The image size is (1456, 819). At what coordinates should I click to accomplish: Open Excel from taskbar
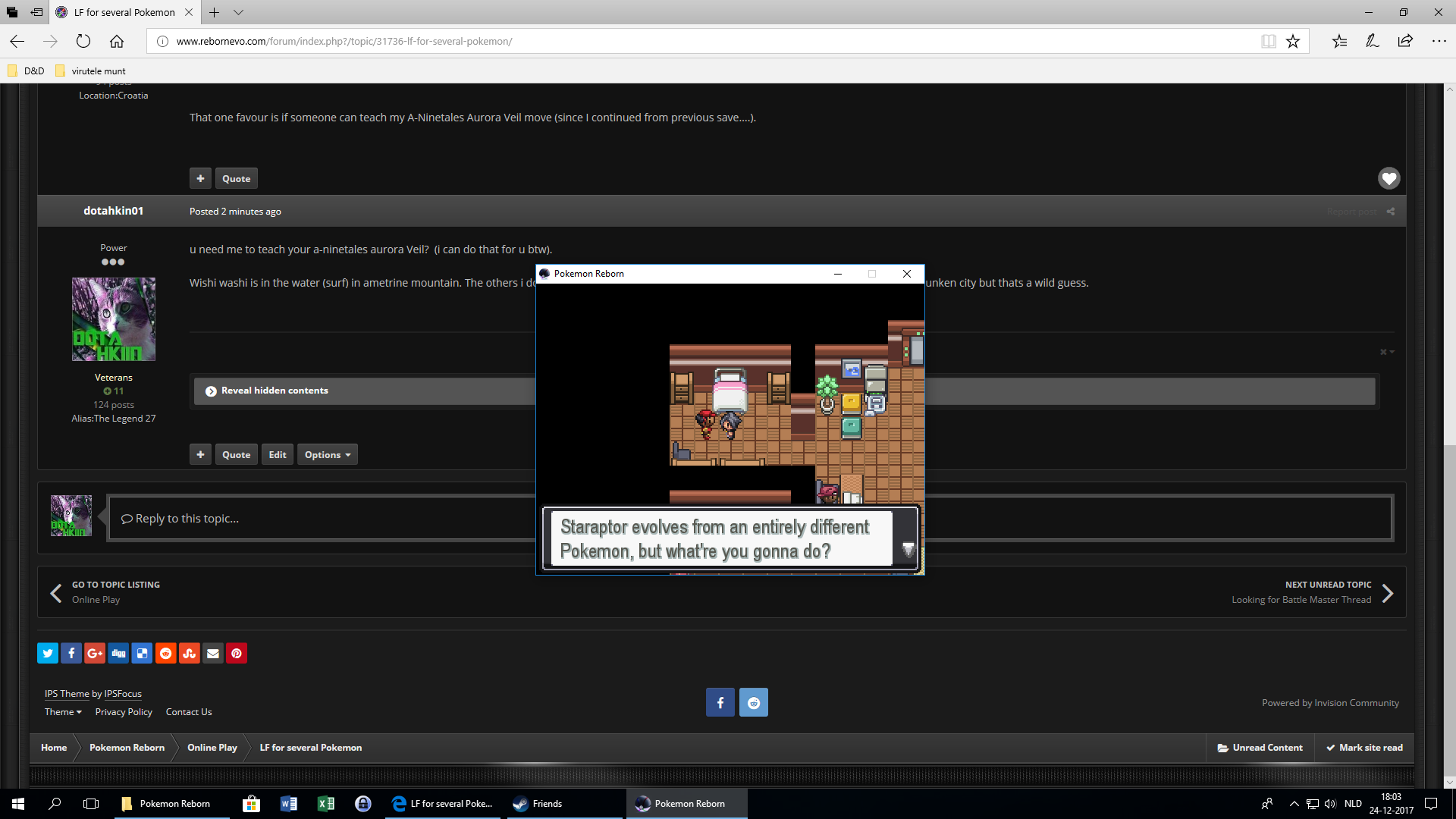326,804
